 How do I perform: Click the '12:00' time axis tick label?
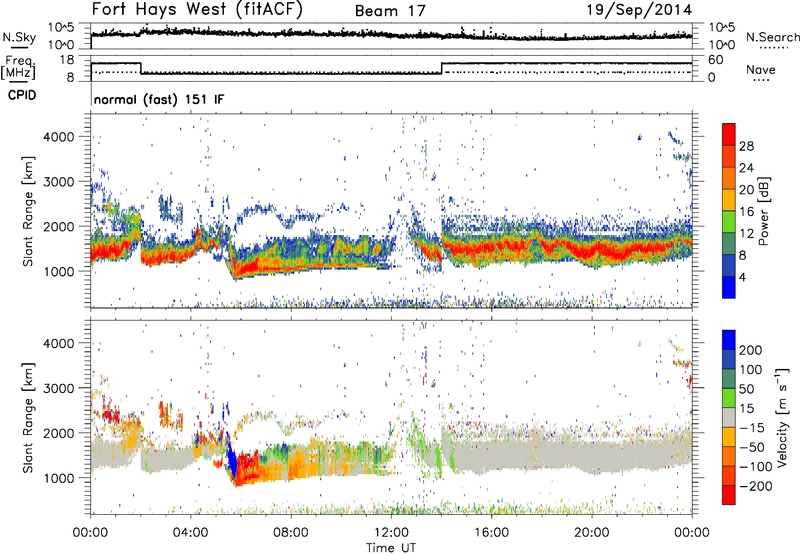click(391, 533)
